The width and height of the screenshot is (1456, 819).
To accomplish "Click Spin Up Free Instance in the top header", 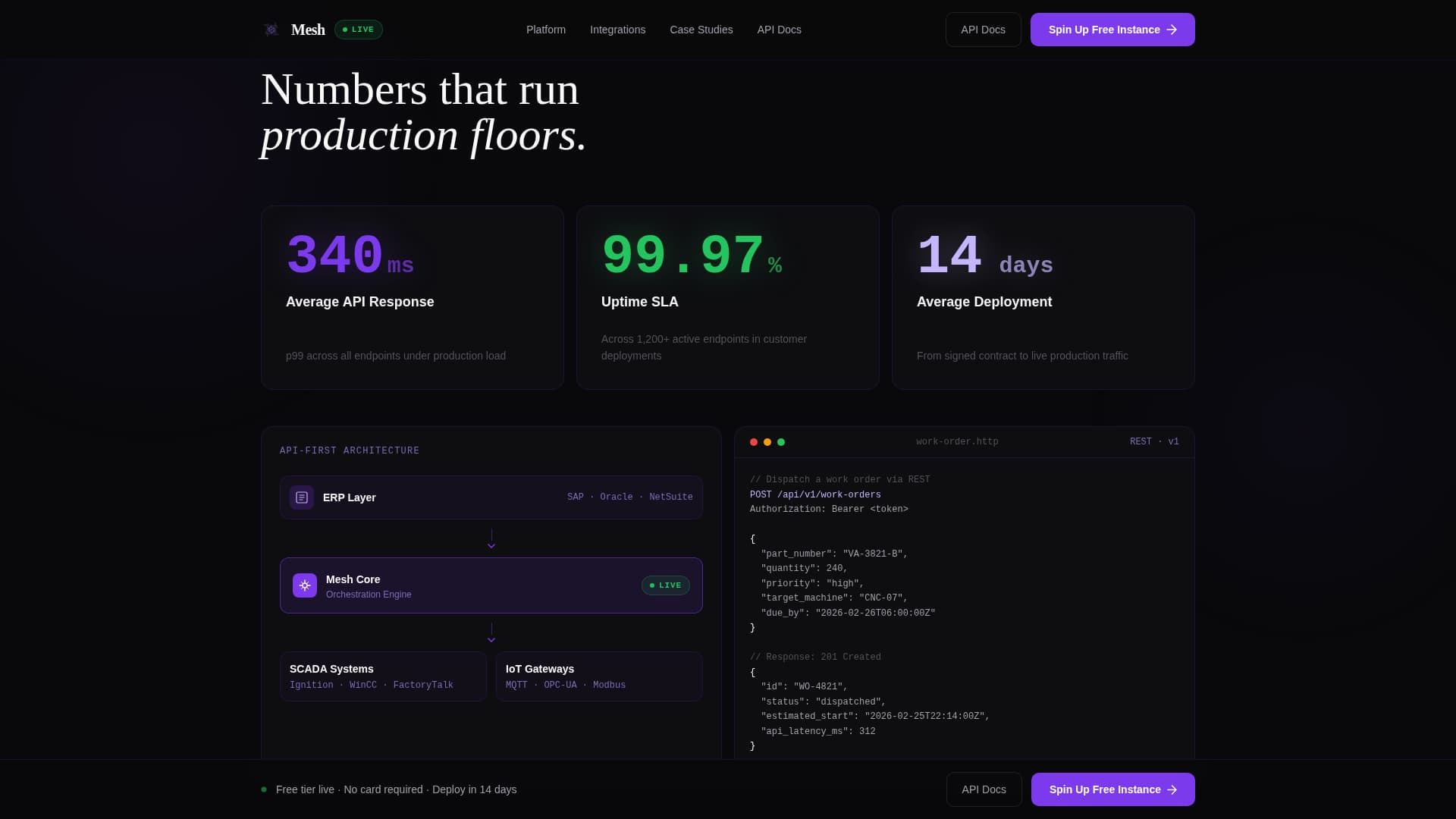I will (x=1112, y=30).
